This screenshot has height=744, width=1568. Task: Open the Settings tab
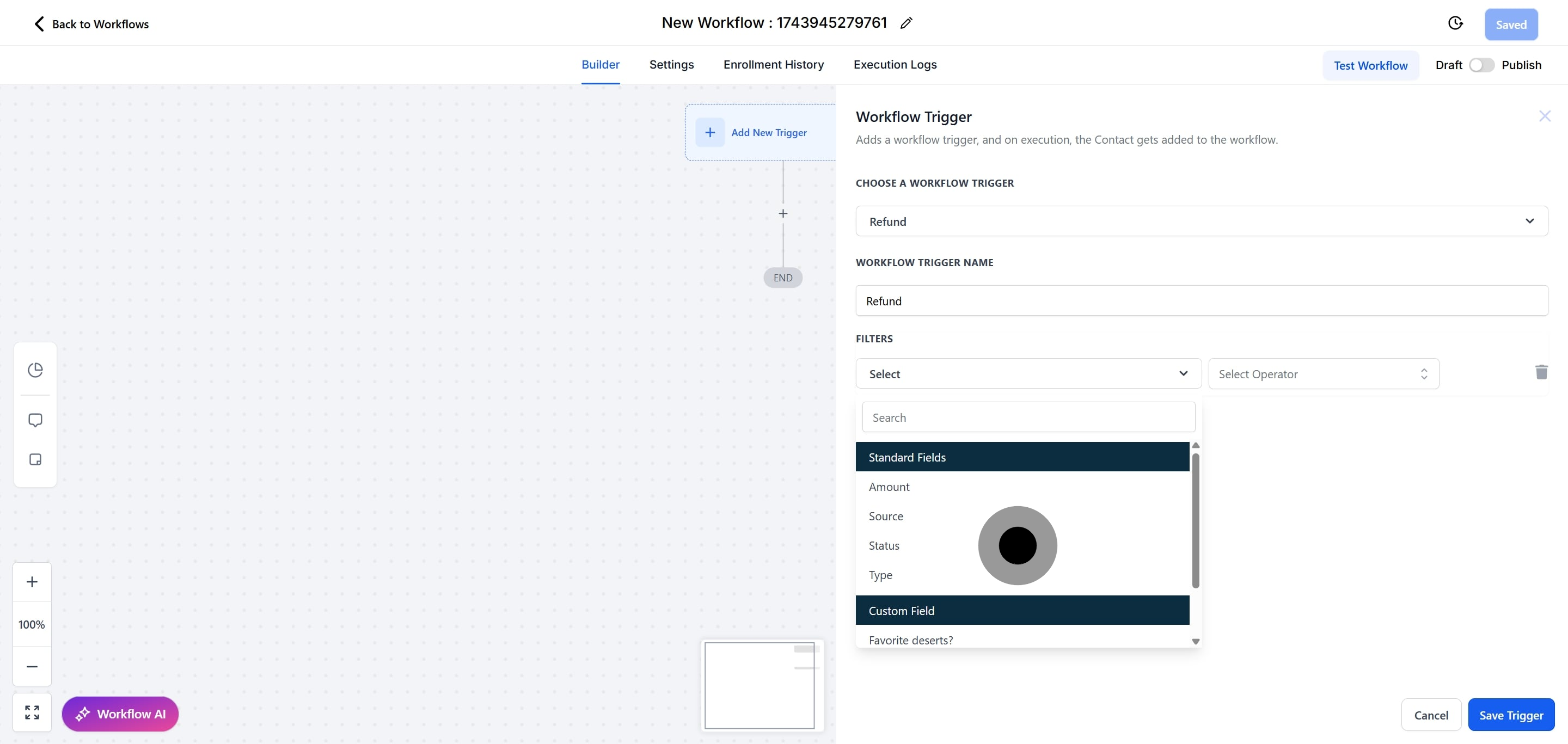[x=671, y=64]
